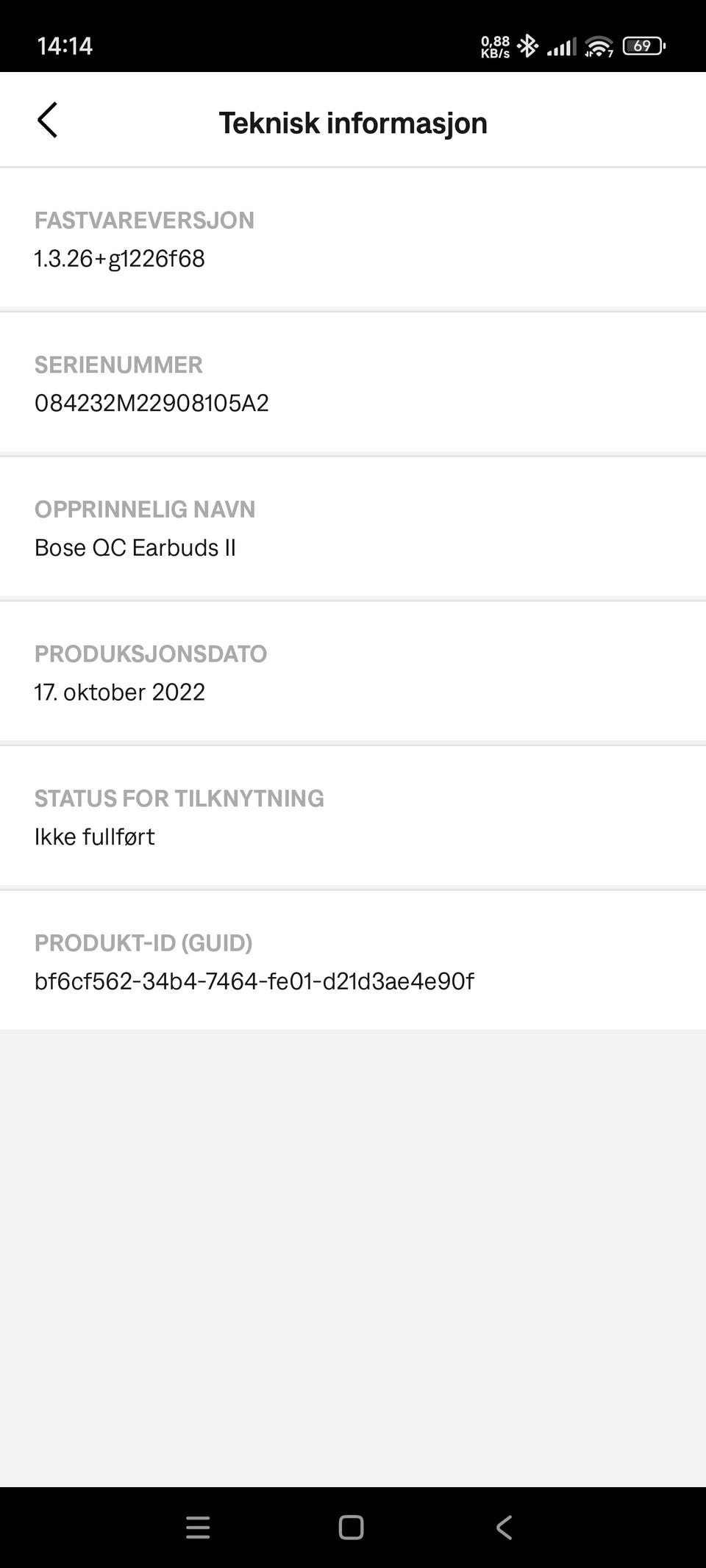Screen dimensions: 706x1568
Task: Tap the Status for tilknytning label
Action: pyautogui.click(x=179, y=798)
